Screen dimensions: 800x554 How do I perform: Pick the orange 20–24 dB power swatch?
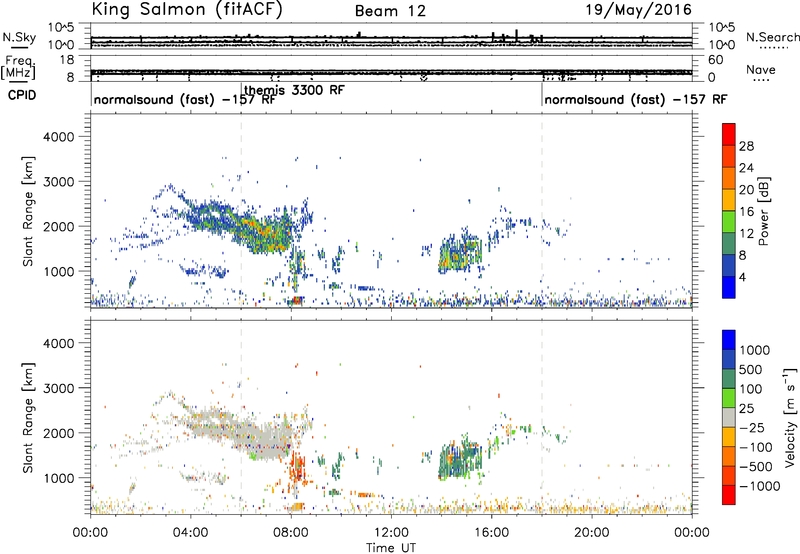(729, 178)
